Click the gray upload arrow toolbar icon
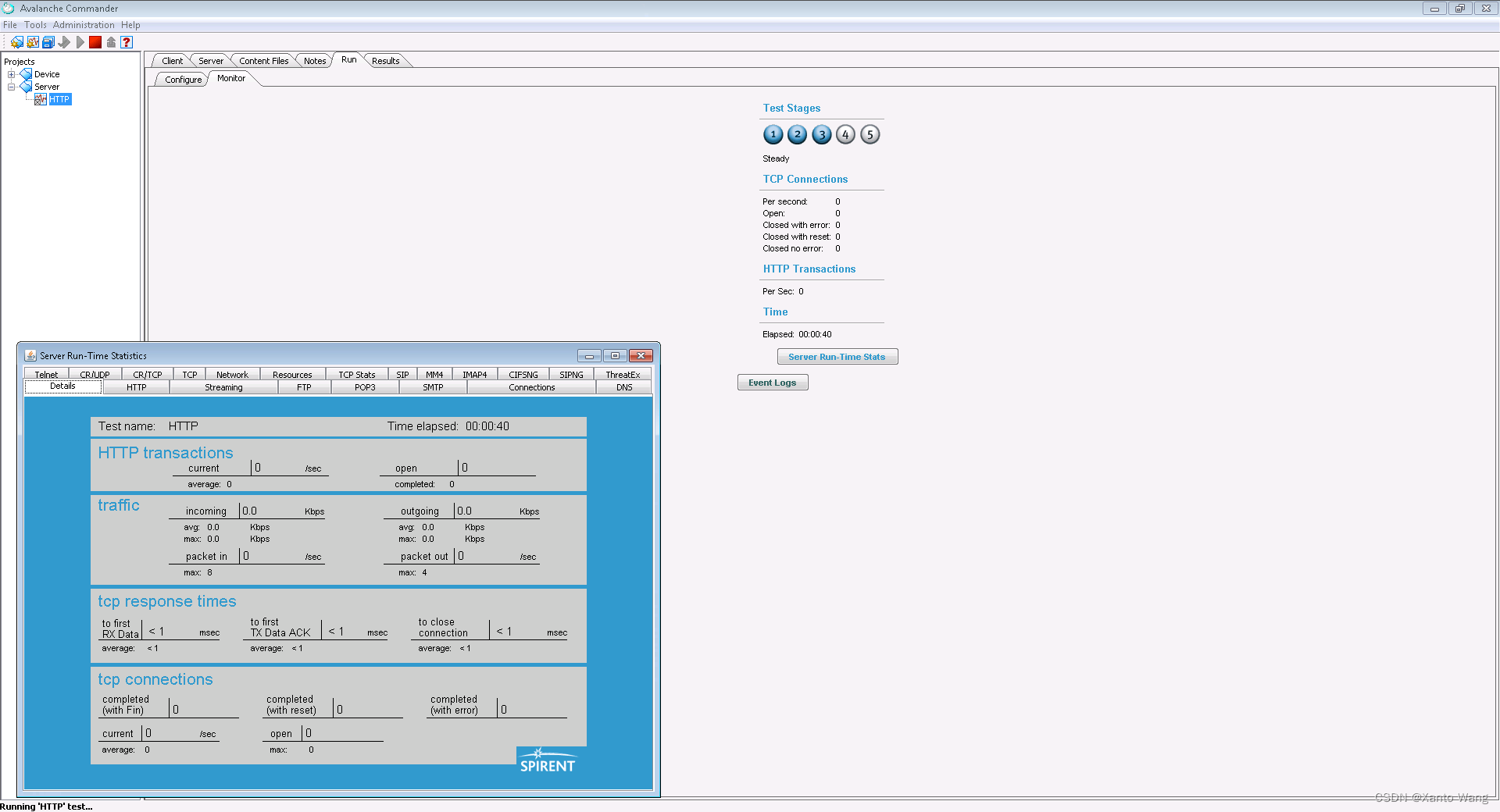The image size is (1500, 812). click(x=111, y=42)
